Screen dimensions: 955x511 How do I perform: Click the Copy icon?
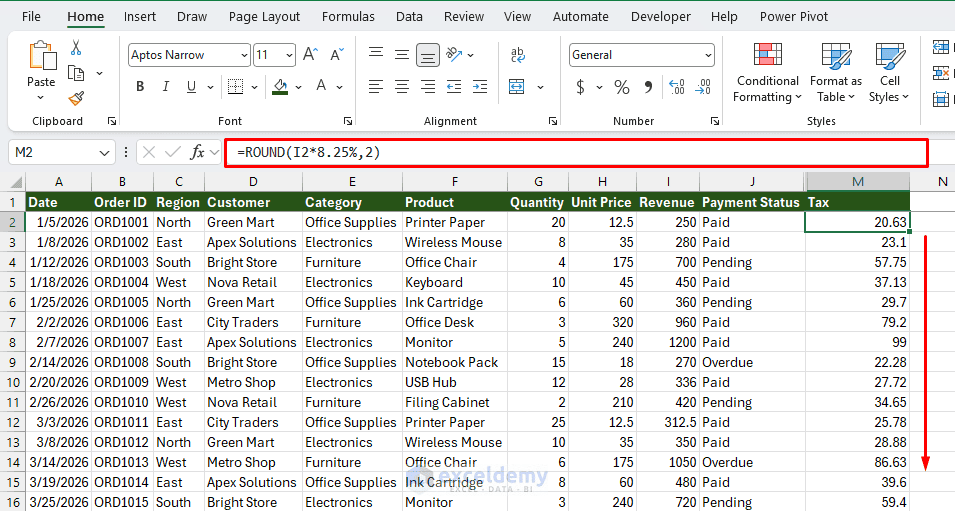(76, 73)
